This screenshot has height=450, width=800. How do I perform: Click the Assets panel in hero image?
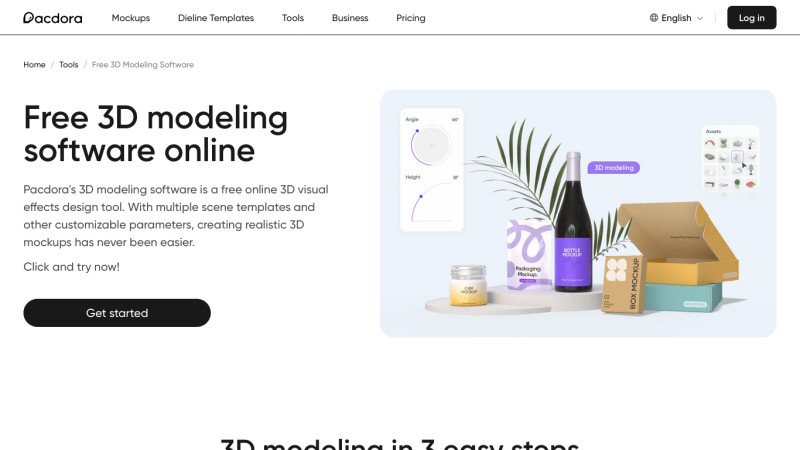pyautogui.click(x=730, y=159)
